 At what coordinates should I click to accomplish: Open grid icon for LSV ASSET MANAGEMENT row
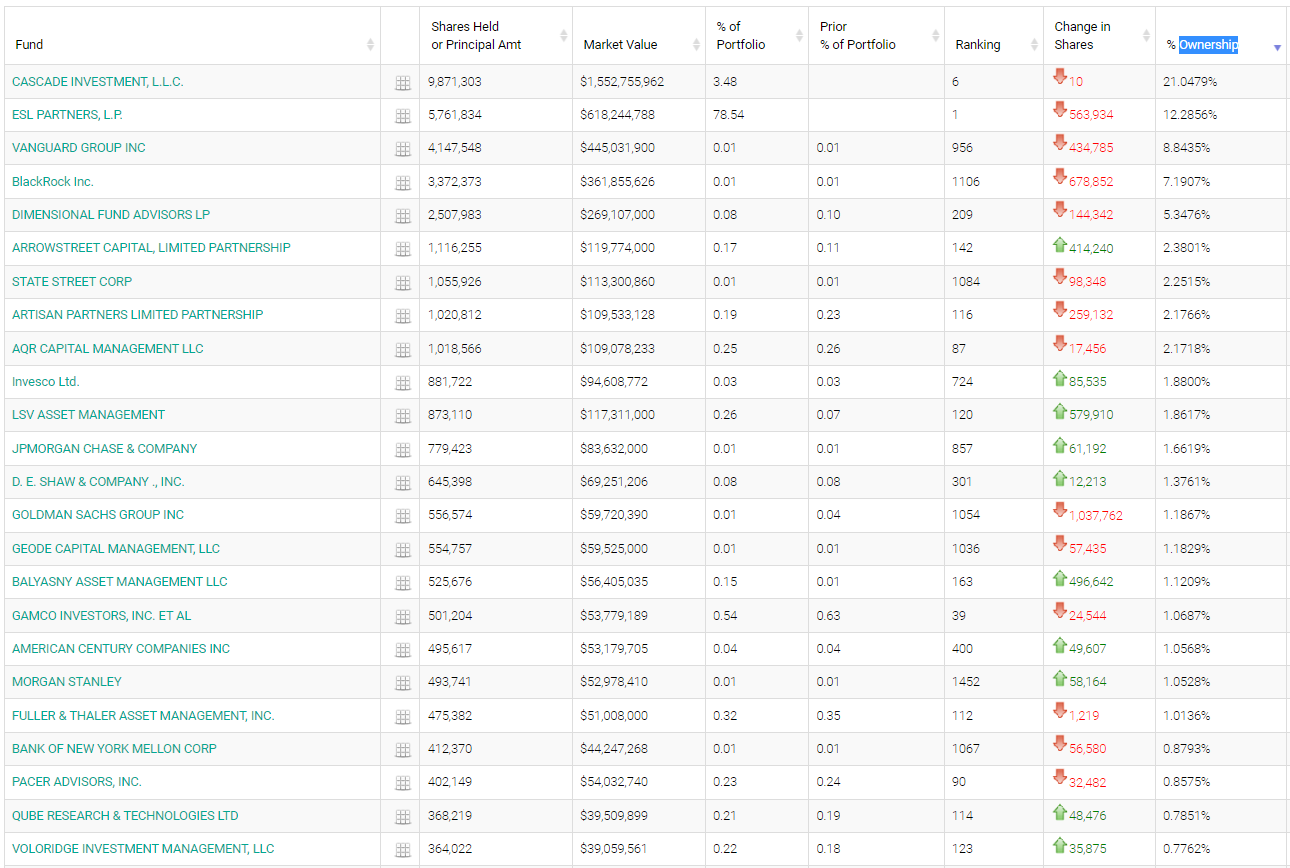pos(403,416)
